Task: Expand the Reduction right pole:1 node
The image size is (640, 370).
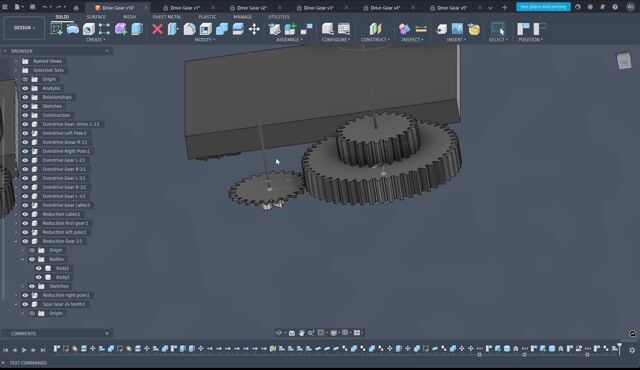Action: pos(16,295)
